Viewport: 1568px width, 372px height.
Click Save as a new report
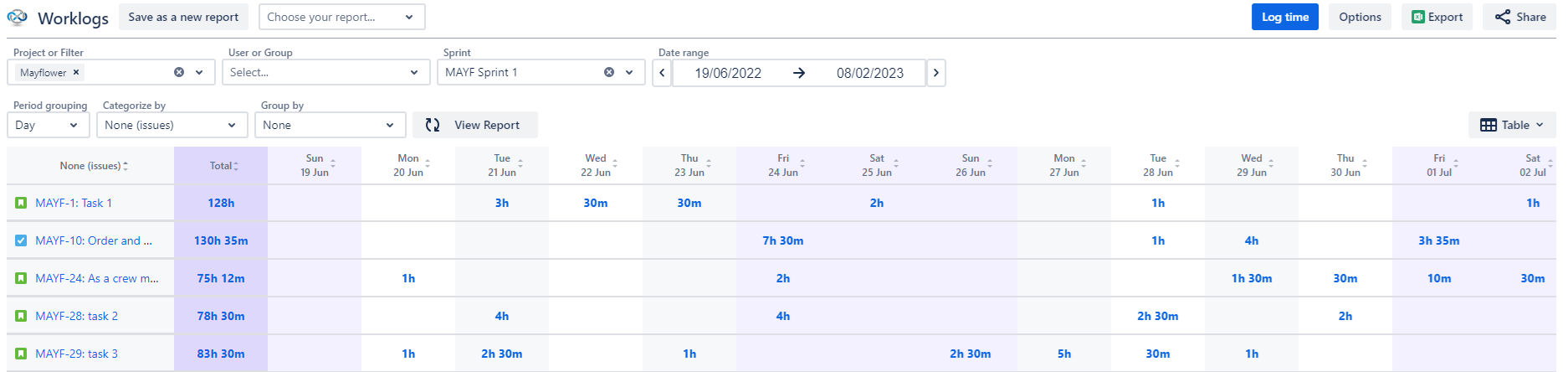click(183, 17)
